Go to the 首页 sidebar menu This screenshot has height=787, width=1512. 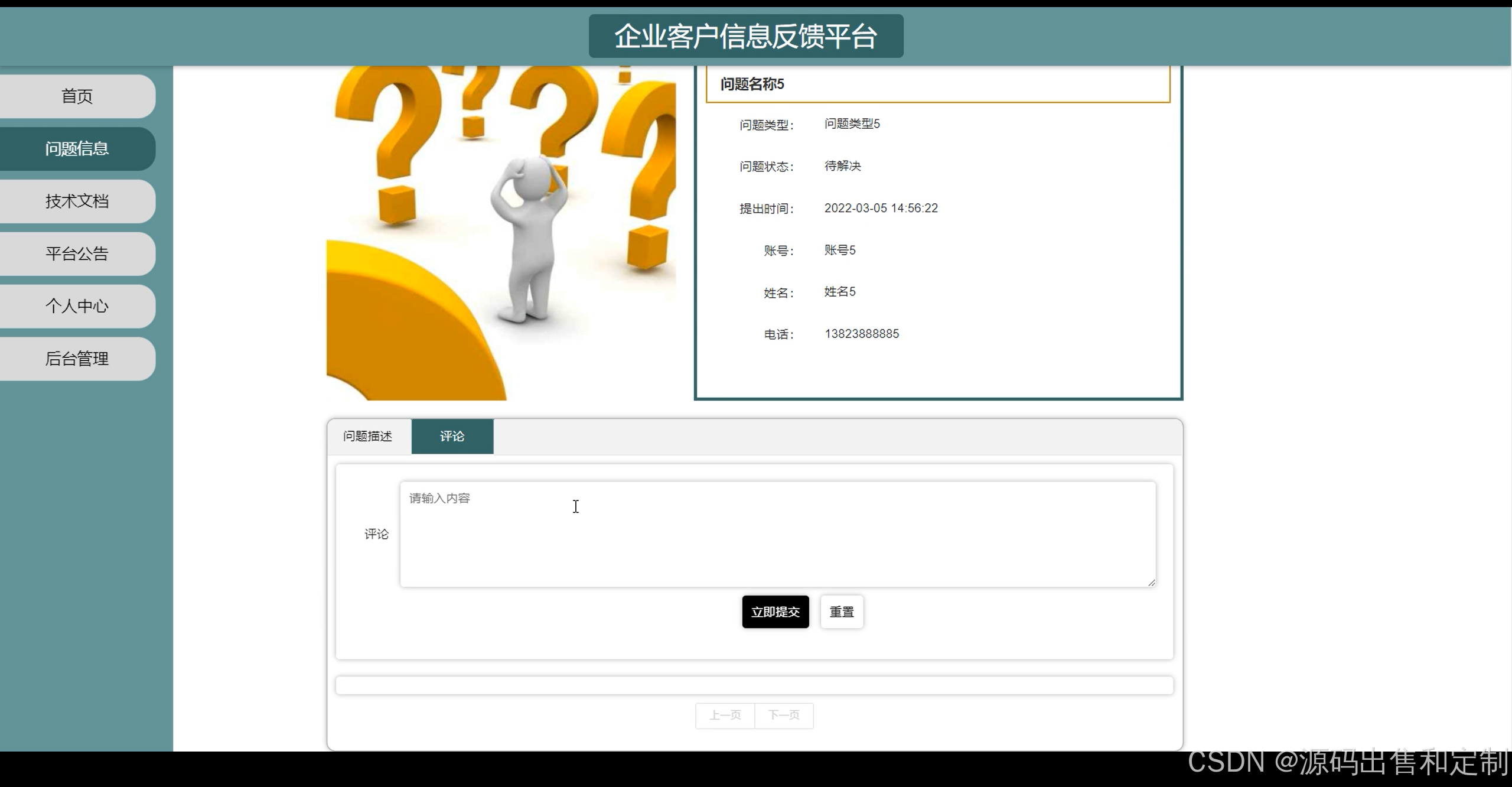[77, 96]
